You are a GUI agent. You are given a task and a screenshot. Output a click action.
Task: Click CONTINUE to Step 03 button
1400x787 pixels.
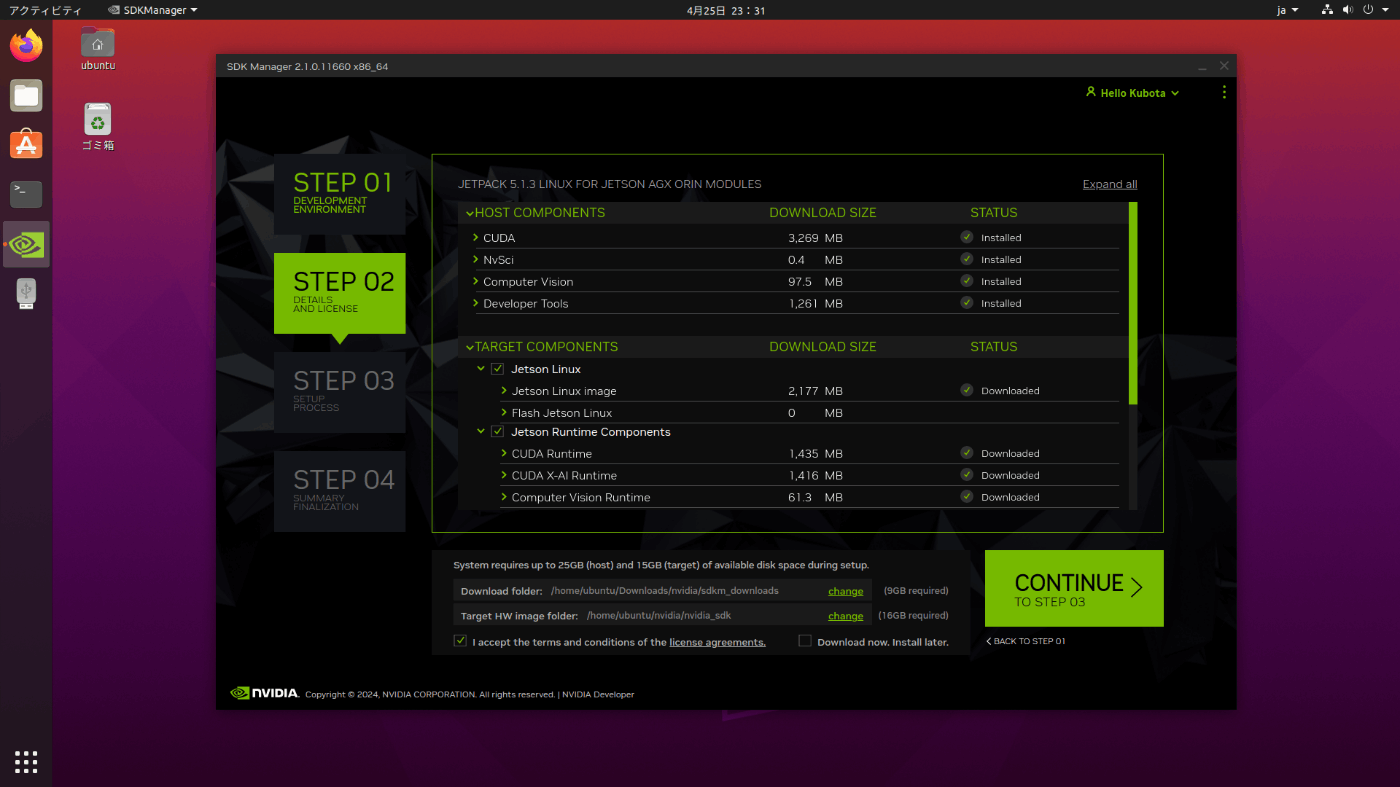[x=1074, y=588]
